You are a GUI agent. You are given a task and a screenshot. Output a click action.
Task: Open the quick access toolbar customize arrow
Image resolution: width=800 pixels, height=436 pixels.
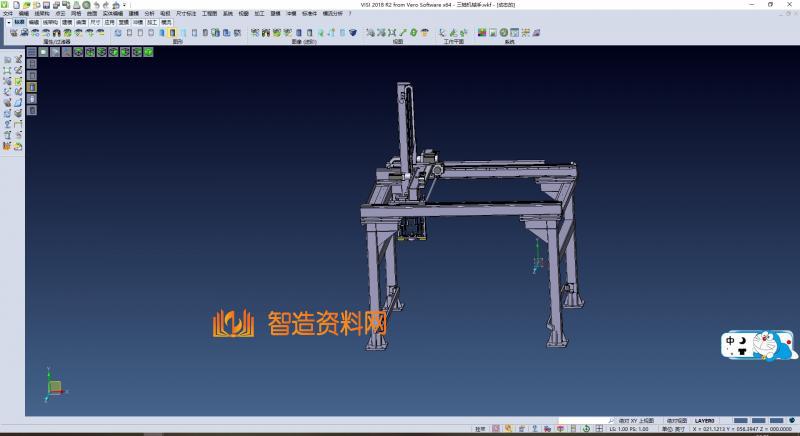[x=123, y=4]
